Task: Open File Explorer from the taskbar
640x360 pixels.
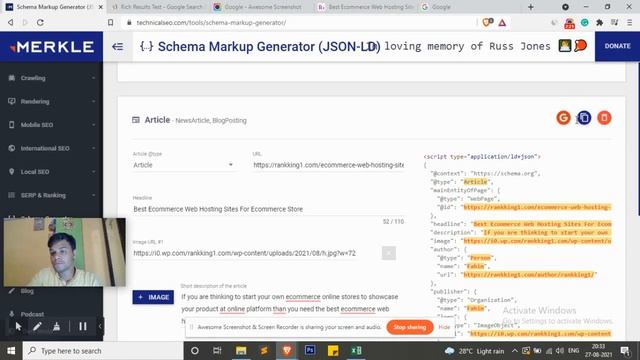Action: pyautogui.click(x=241, y=351)
